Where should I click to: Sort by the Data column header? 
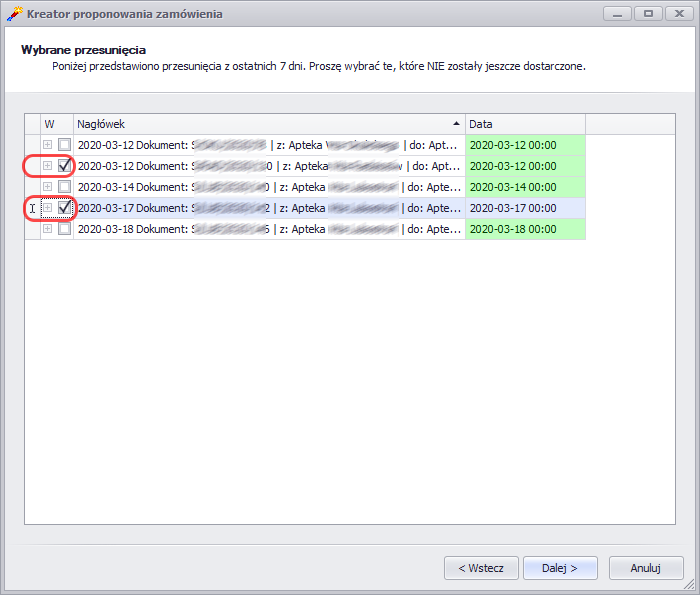tap(524, 124)
